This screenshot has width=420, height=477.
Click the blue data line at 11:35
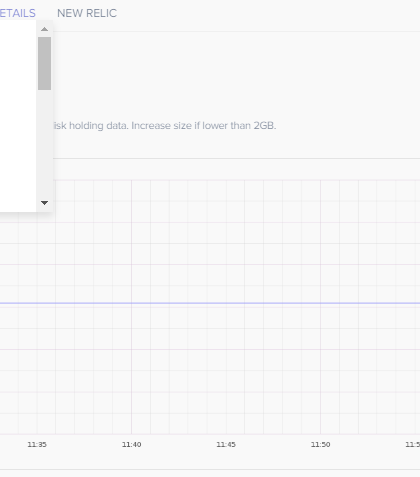(37, 303)
